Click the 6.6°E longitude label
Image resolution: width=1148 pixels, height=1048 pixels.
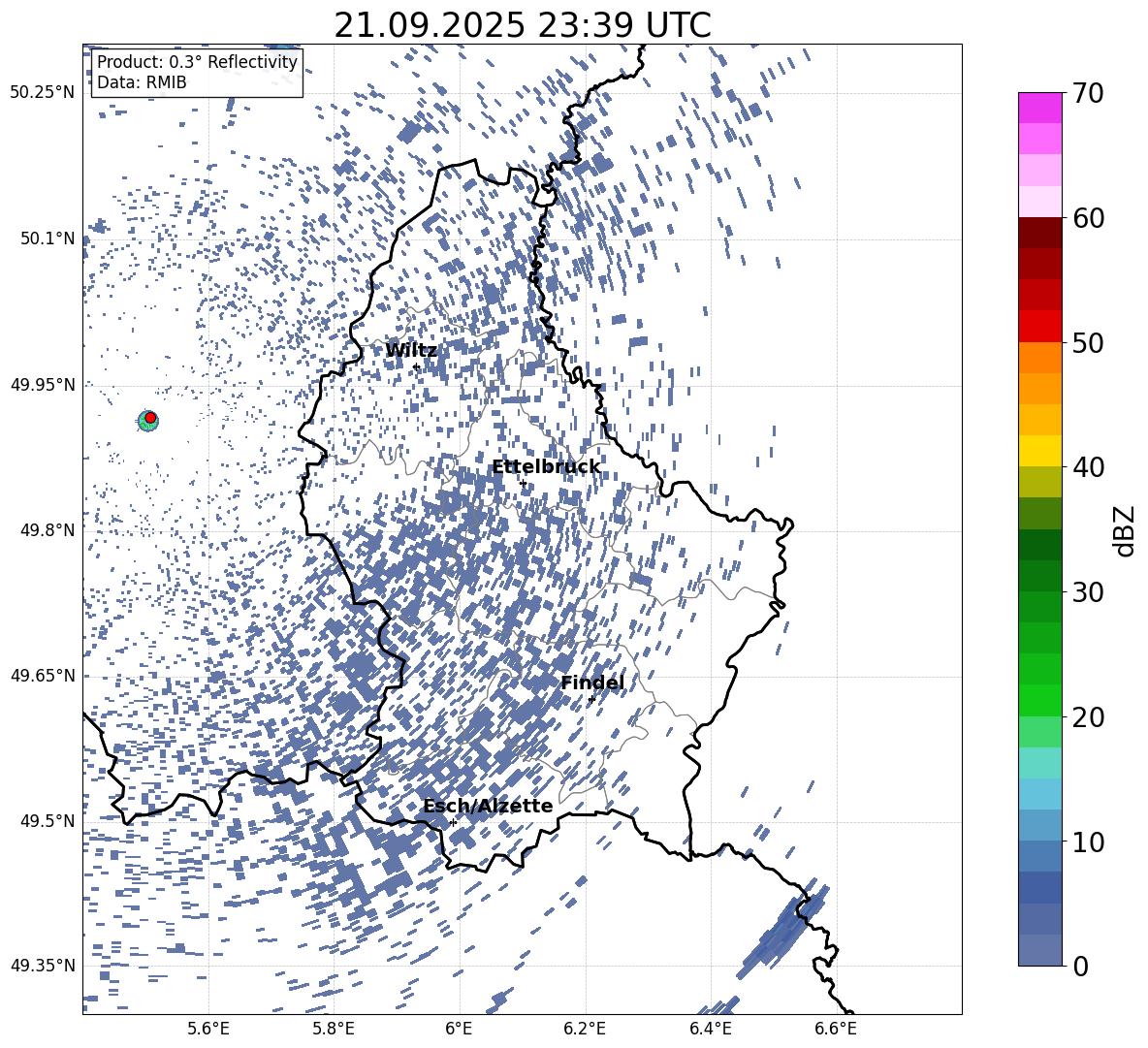click(x=836, y=1029)
